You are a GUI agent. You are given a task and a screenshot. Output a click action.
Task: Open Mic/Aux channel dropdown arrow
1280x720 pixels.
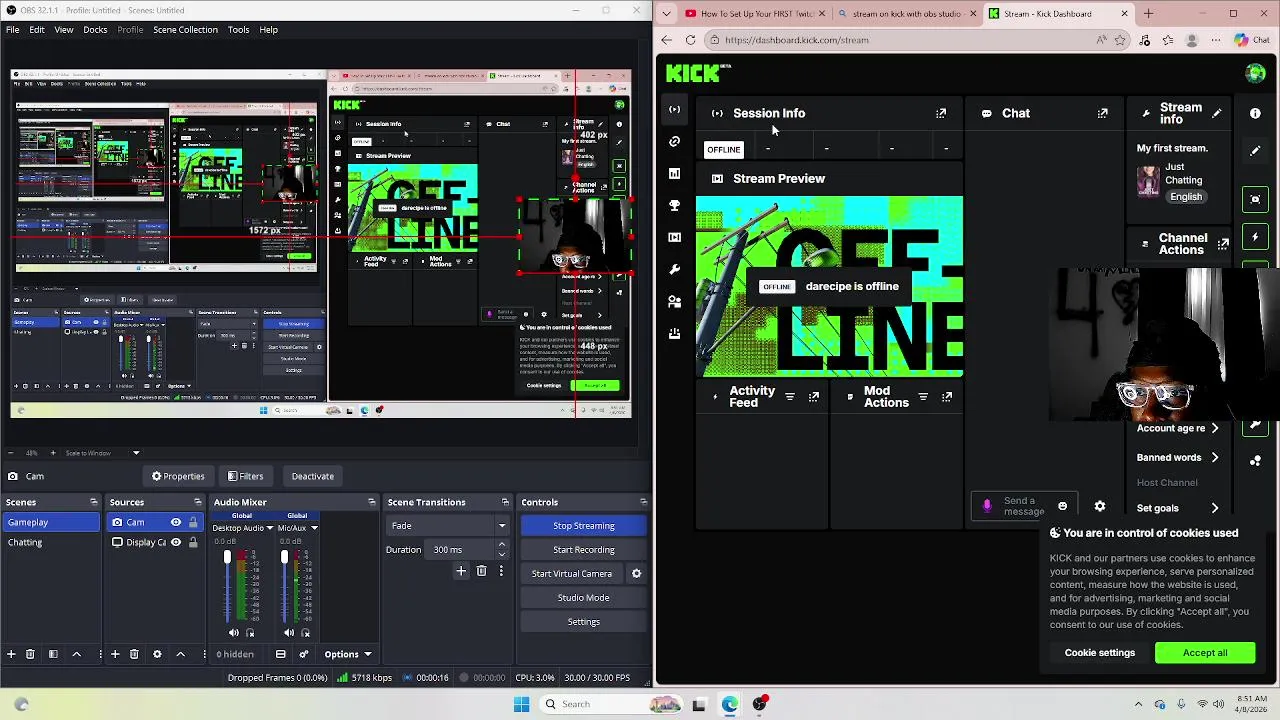[314, 528]
